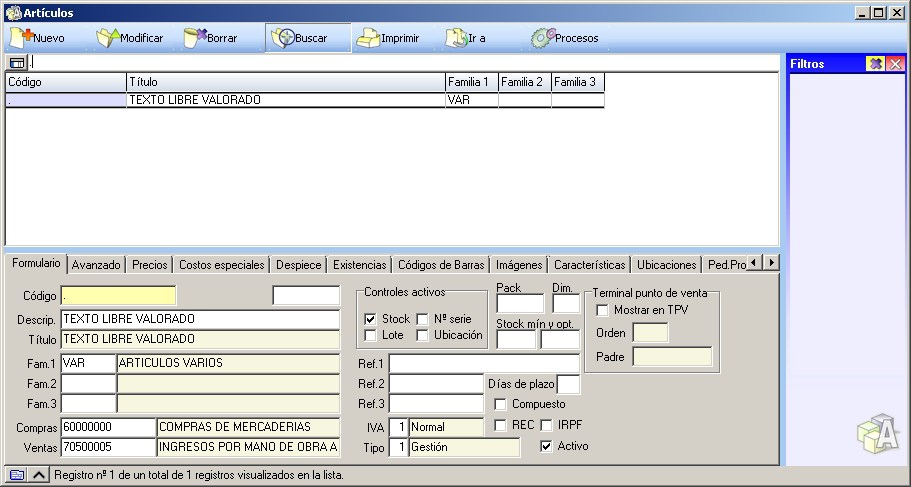Sort by the Título column header
The width and height of the screenshot is (911, 487).
click(286, 82)
